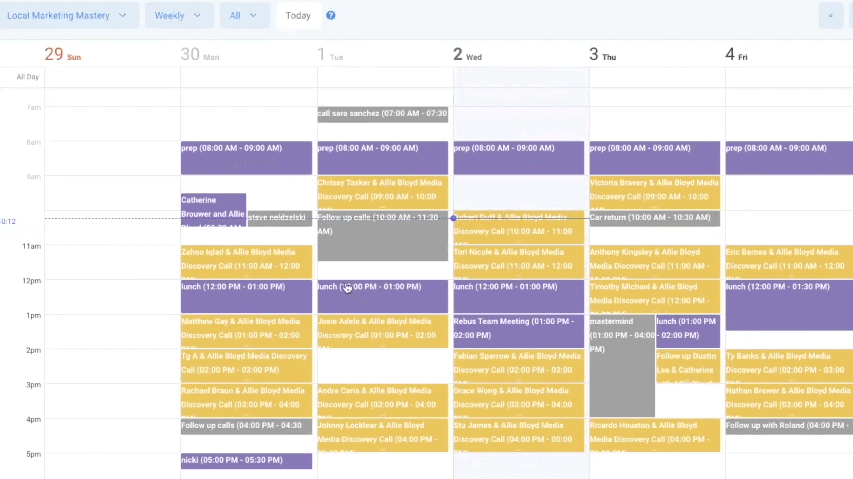Open Tuesday's Follow up calls event
The image size is (853, 479).
[382, 236]
